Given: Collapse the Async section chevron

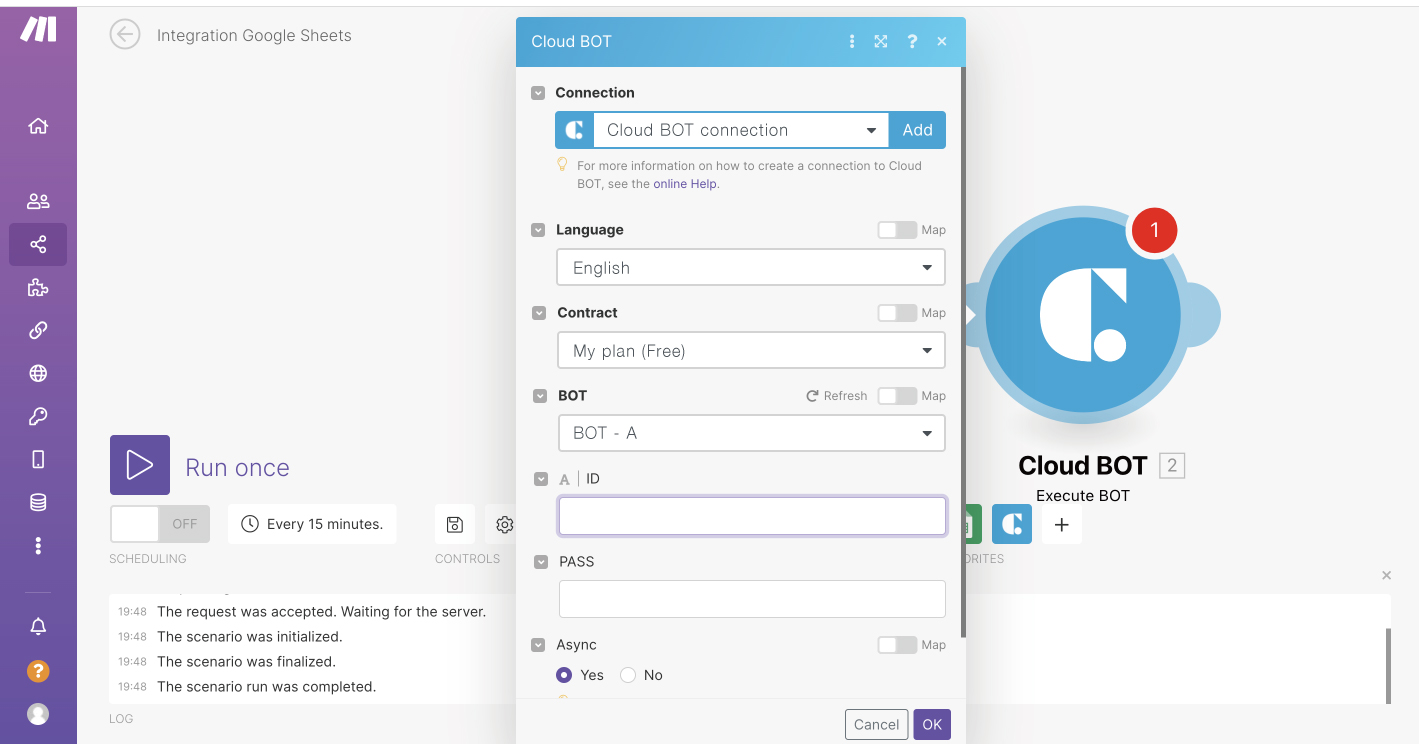Looking at the screenshot, I should (538, 645).
